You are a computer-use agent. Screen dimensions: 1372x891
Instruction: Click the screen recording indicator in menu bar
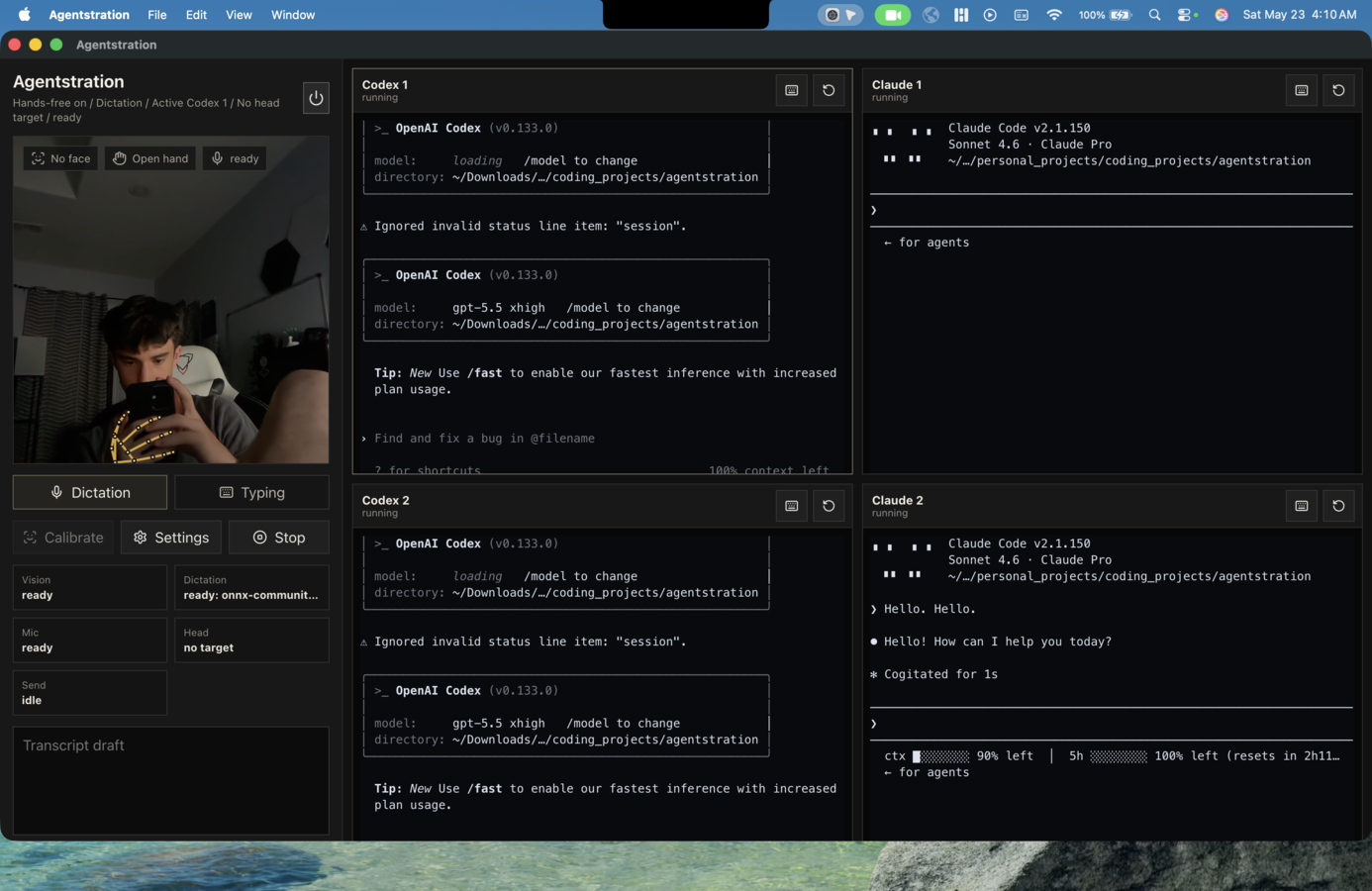(x=840, y=15)
